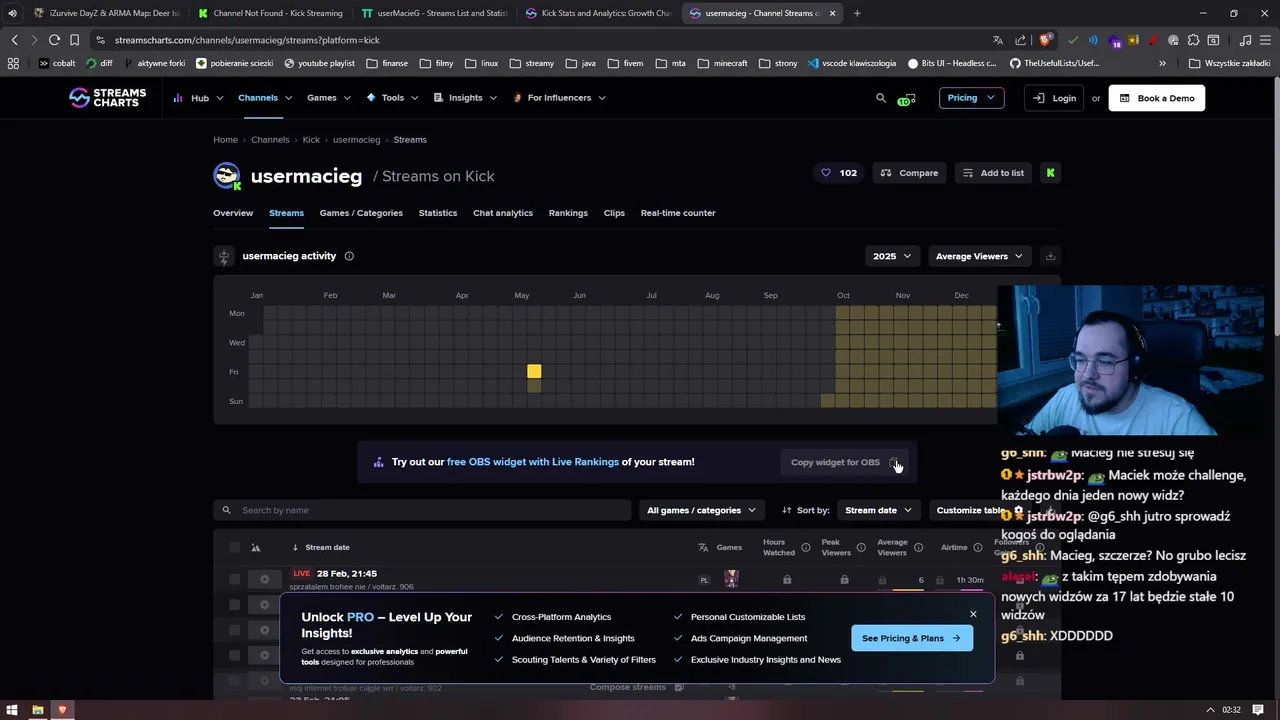The image size is (1280, 720).
Task: Open the Statistics tab
Action: tap(438, 213)
